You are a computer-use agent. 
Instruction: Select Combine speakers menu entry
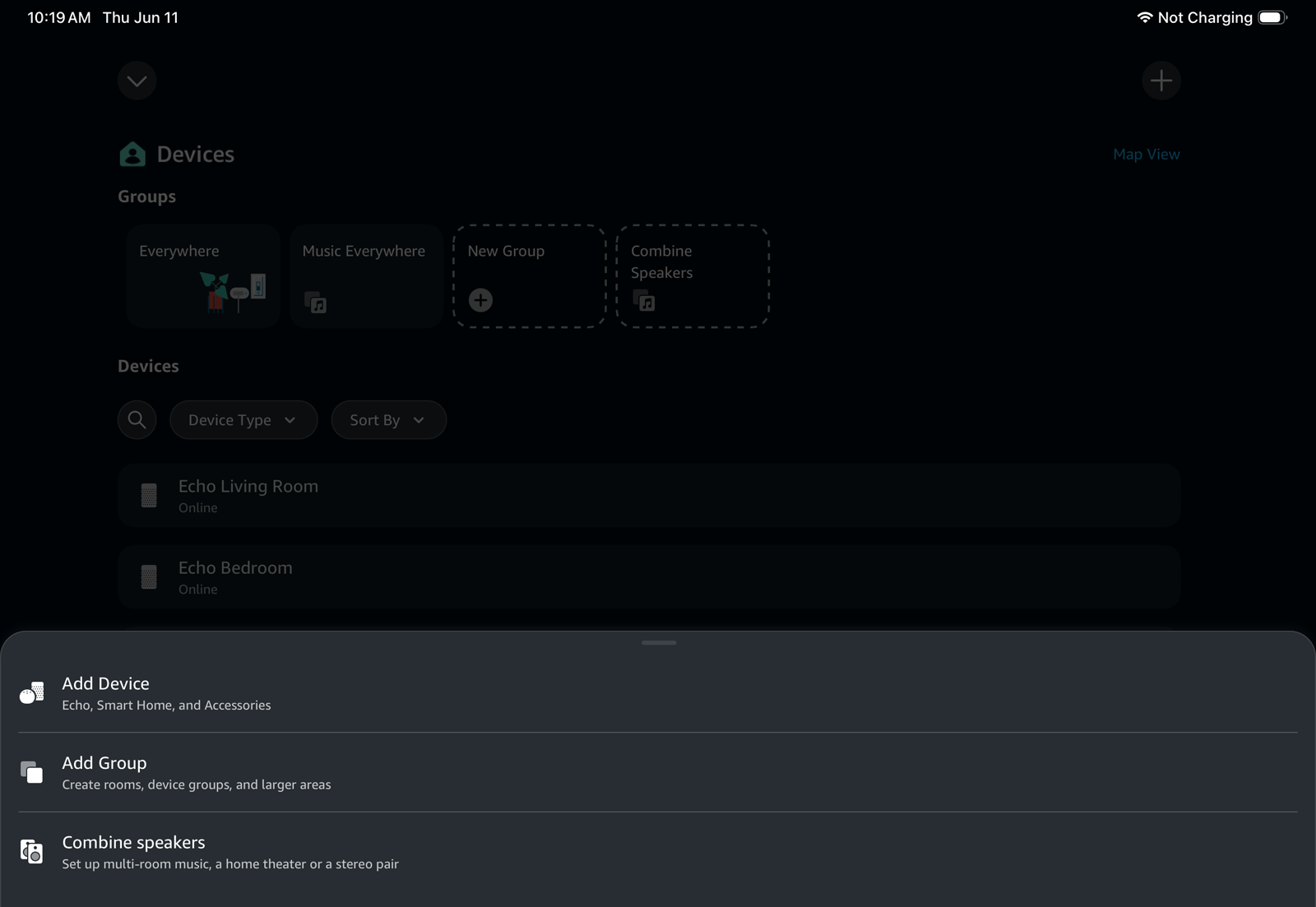[x=658, y=852]
